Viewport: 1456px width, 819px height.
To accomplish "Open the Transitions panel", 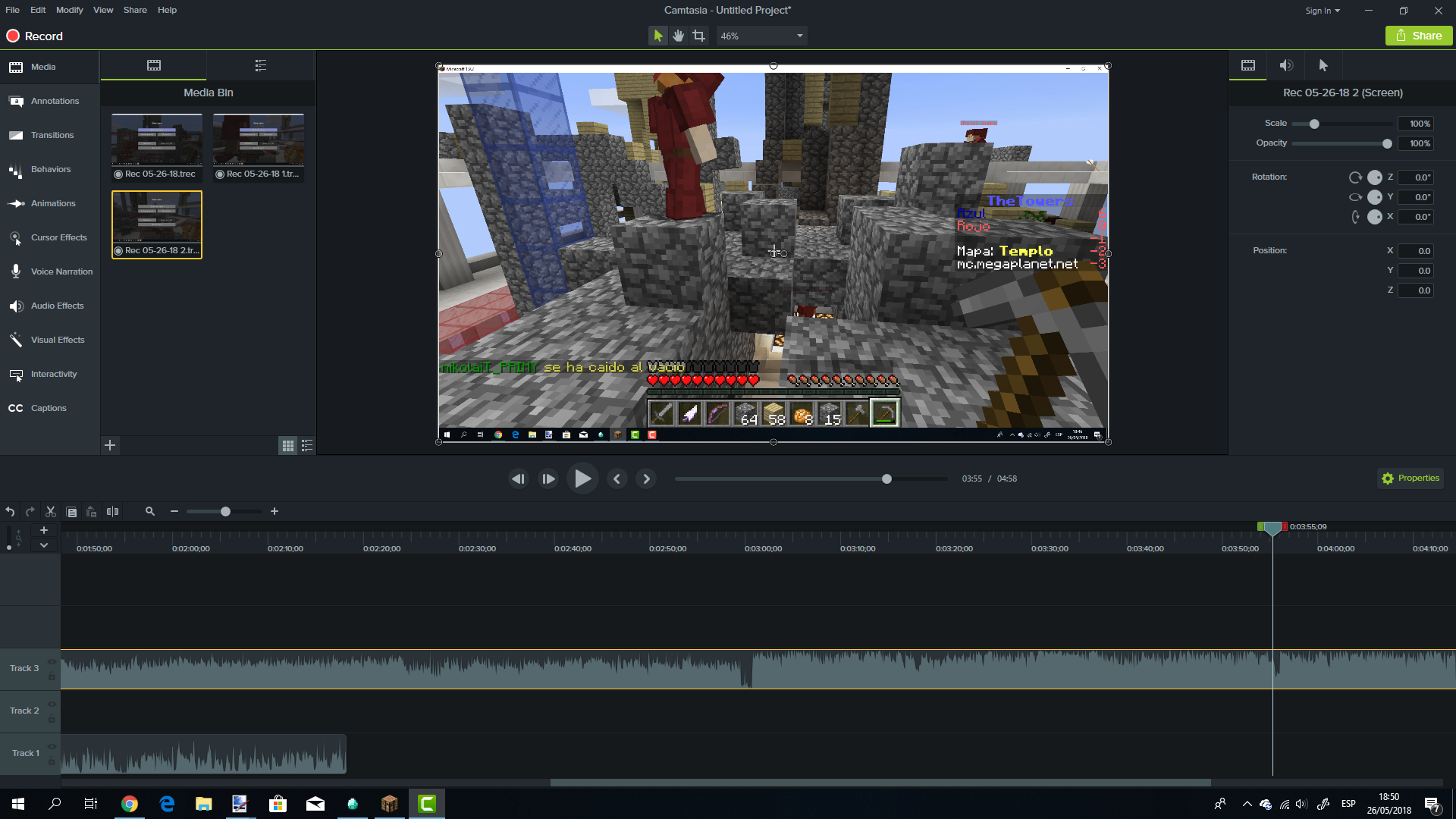I will 49,135.
